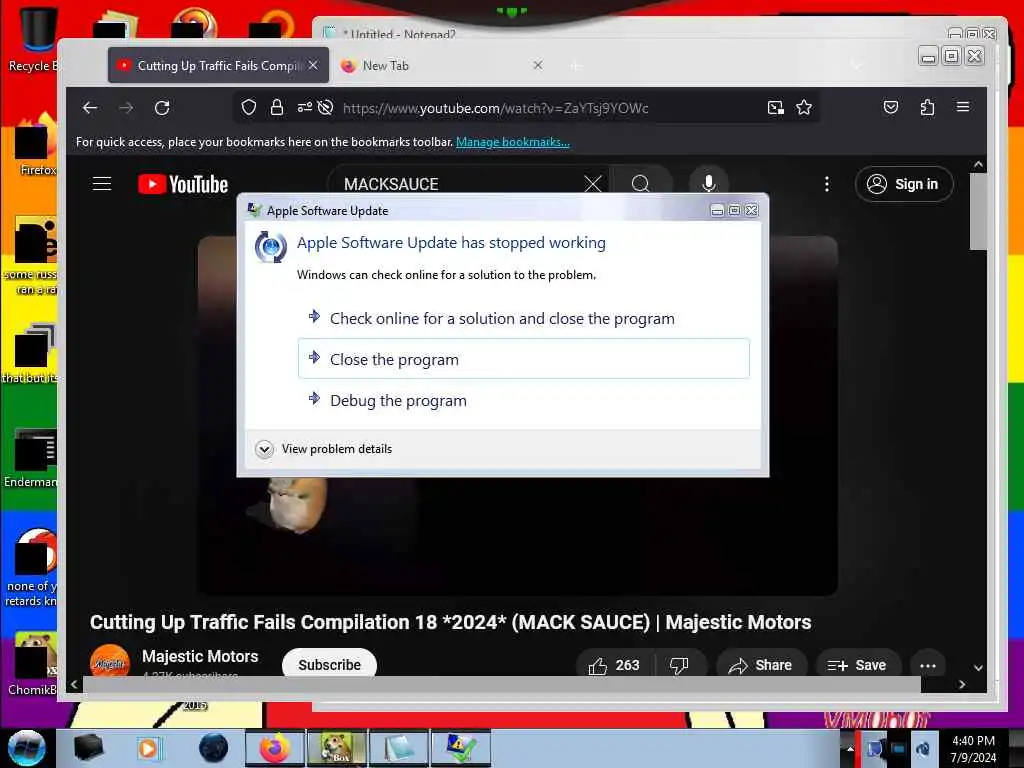This screenshot has height=768, width=1024.
Task: Show hidden tray icons arrow
Action: [x=850, y=748]
